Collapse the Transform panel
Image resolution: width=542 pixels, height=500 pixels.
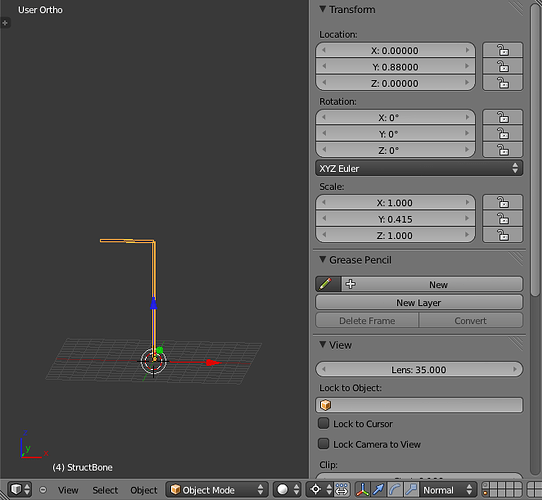pyautogui.click(x=323, y=9)
